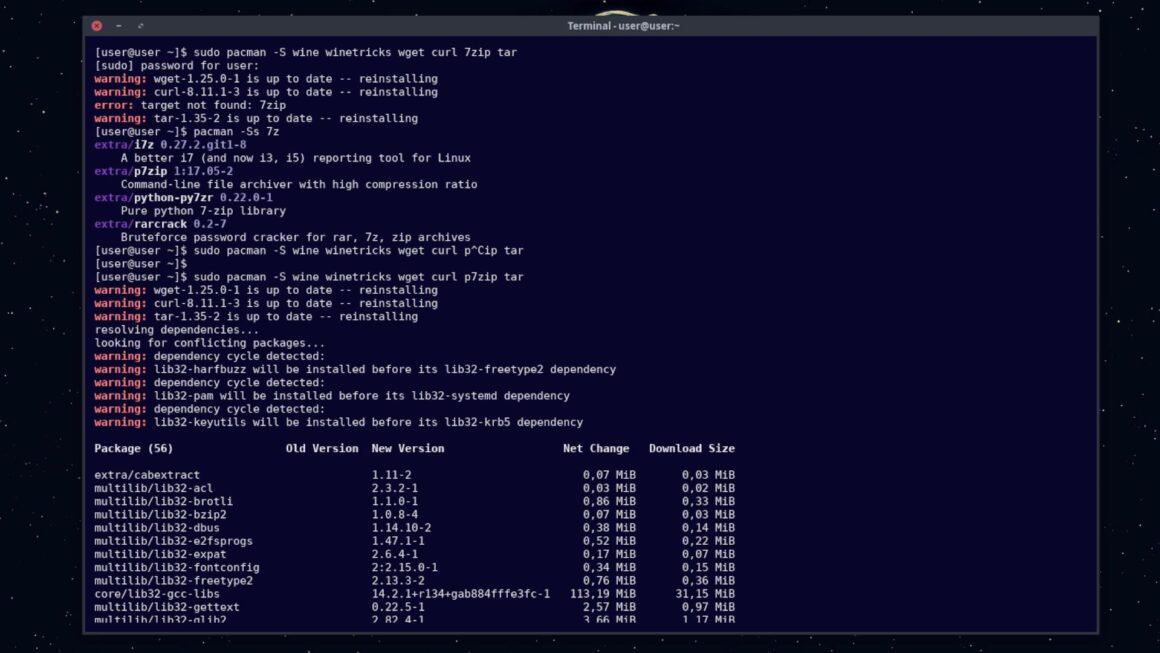Click the "Download Size" column header
This screenshot has width=1160, height=653.
(691, 448)
